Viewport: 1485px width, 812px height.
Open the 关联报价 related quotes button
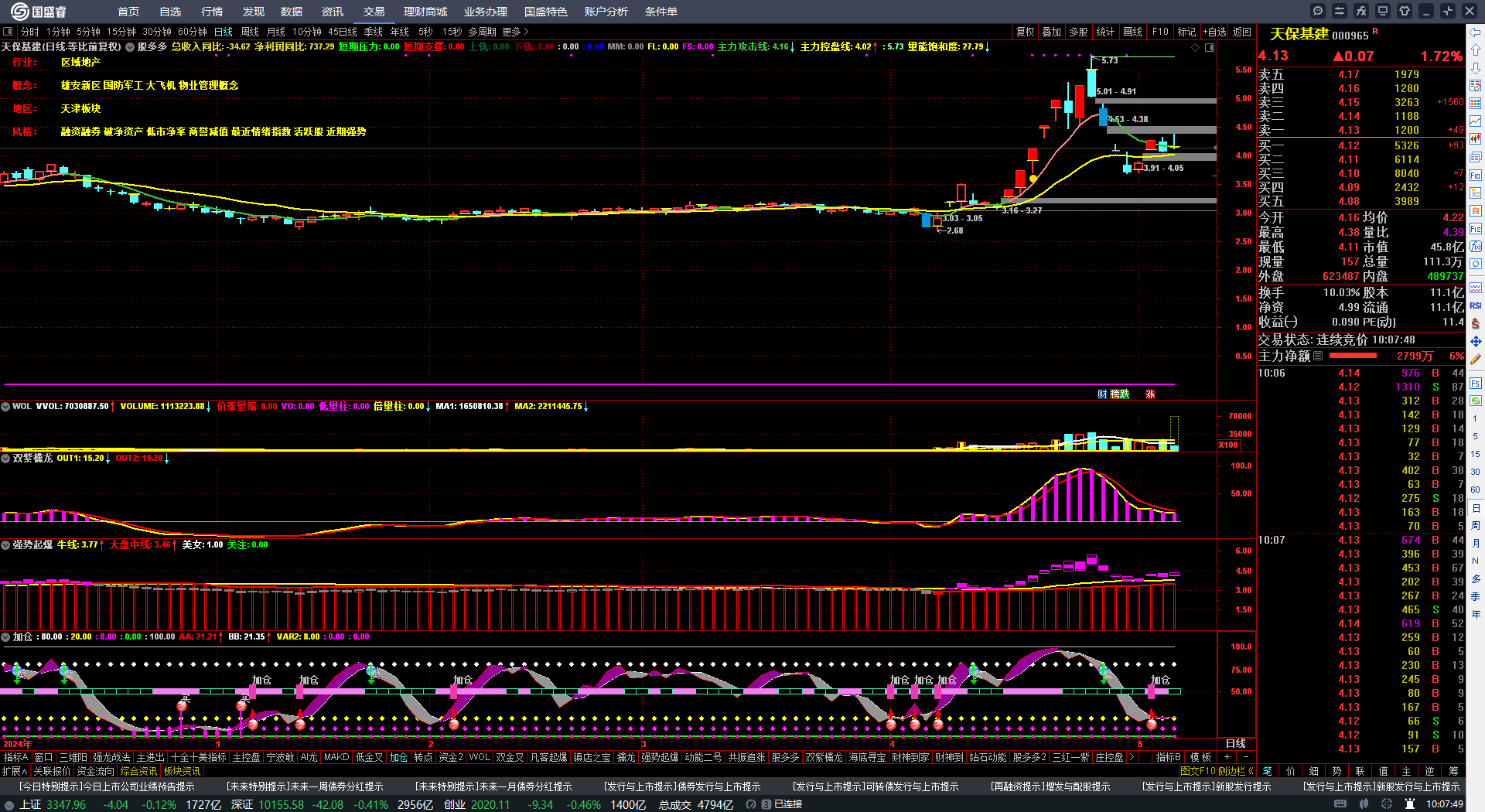click(x=52, y=771)
